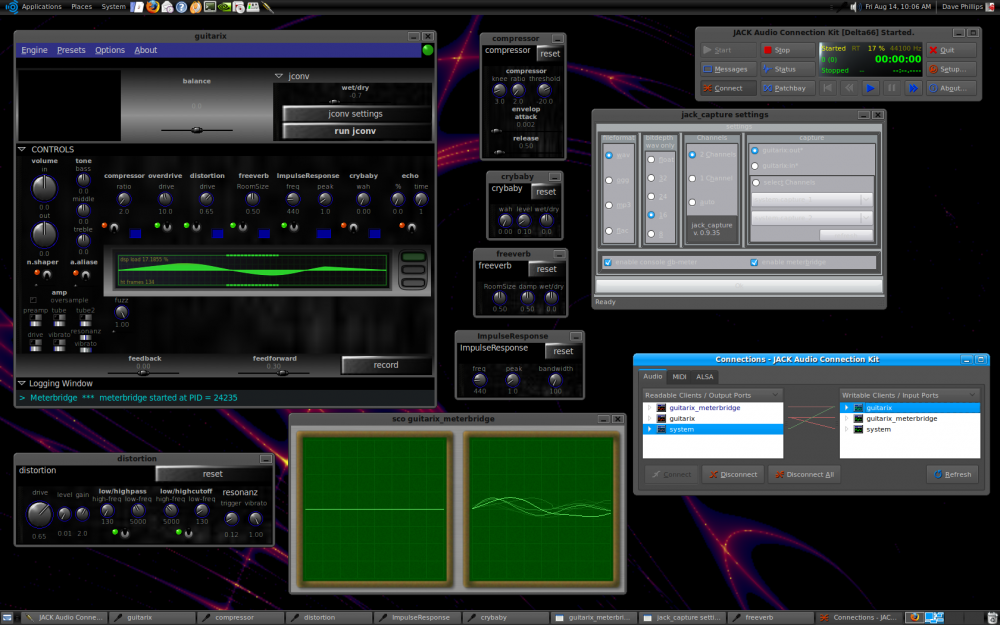Click the balance slider handle
This screenshot has height=625, width=1000.
(x=196, y=130)
